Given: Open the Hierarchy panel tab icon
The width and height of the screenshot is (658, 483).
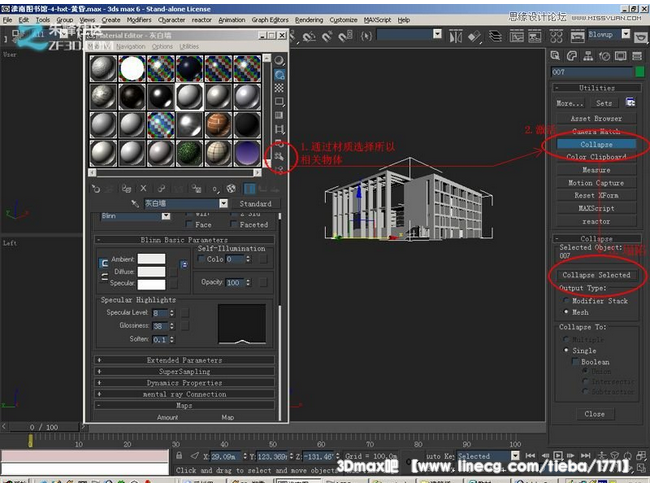Looking at the screenshot, I should [588, 56].
